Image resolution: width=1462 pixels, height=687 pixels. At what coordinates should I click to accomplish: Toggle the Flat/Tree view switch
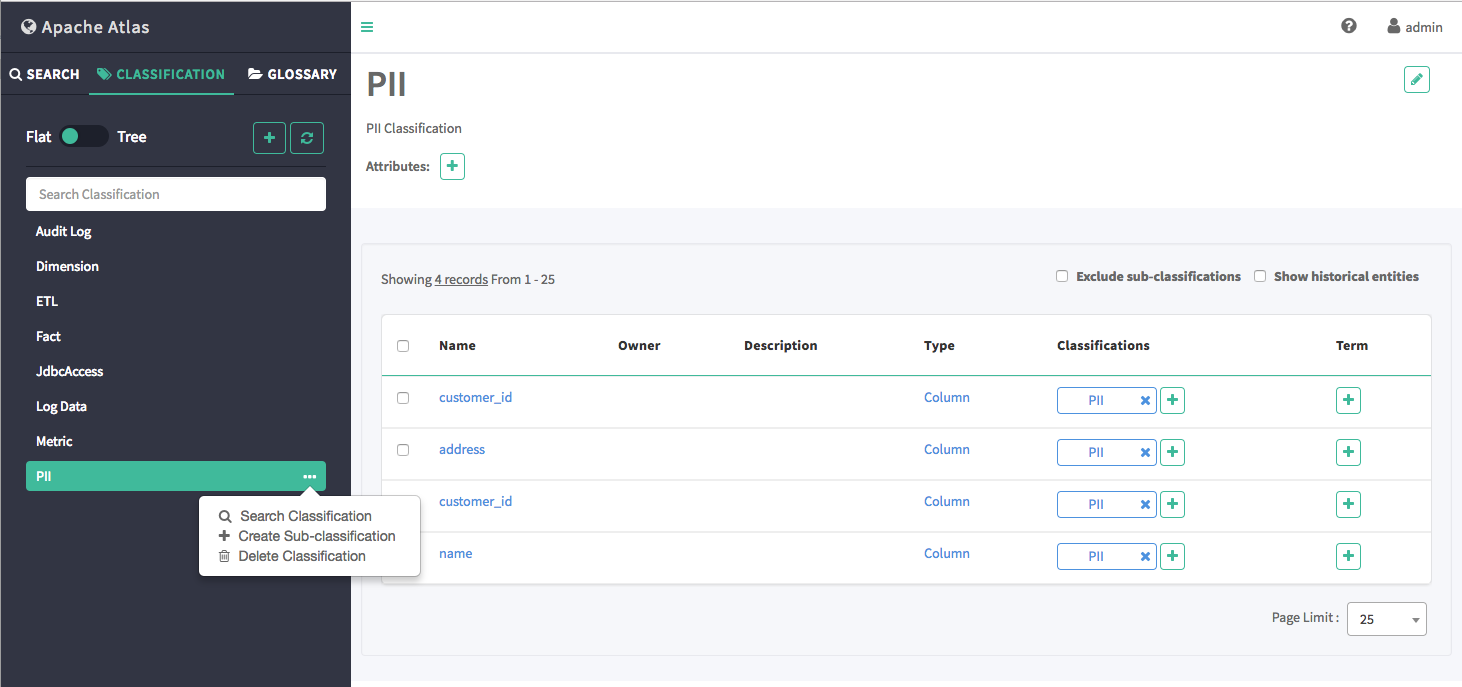coord(84,137)
